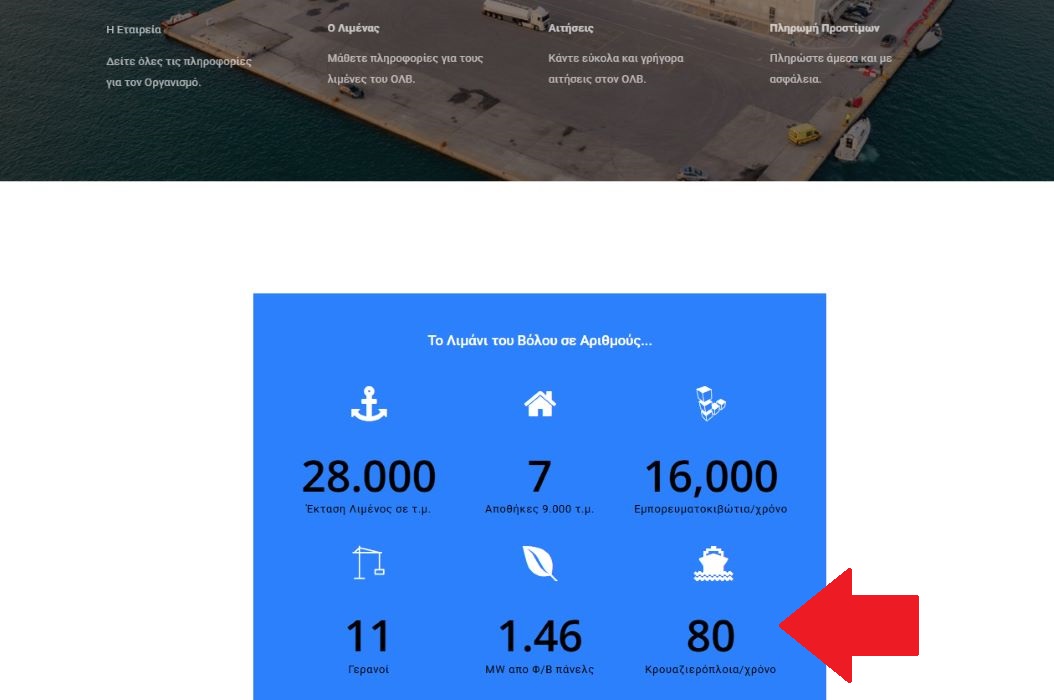Click the red arrow pointing at 80
Screen dimensions: 1054x700
click(x=849, y=625)
